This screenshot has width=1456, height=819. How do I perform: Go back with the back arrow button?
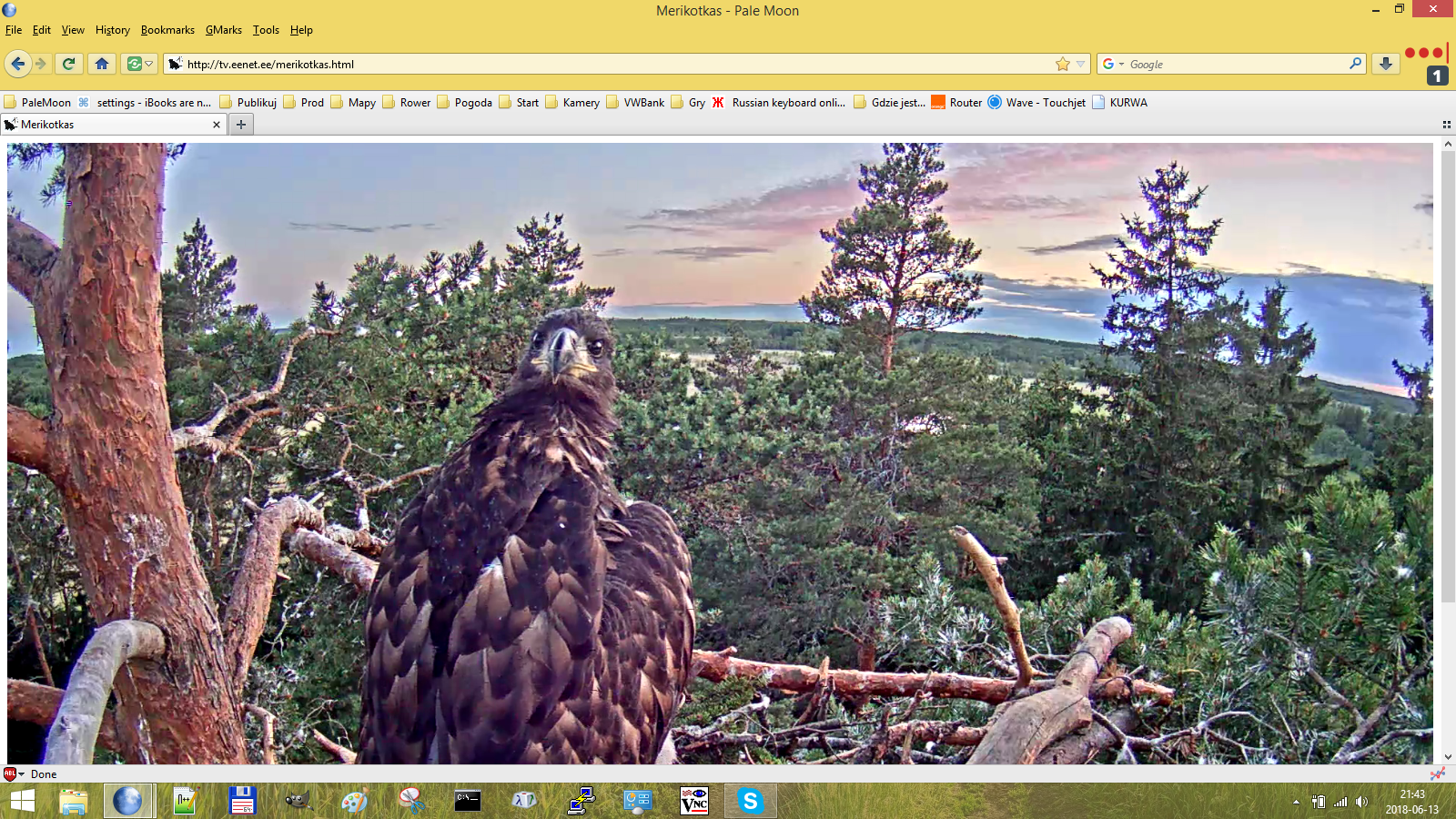17,64
